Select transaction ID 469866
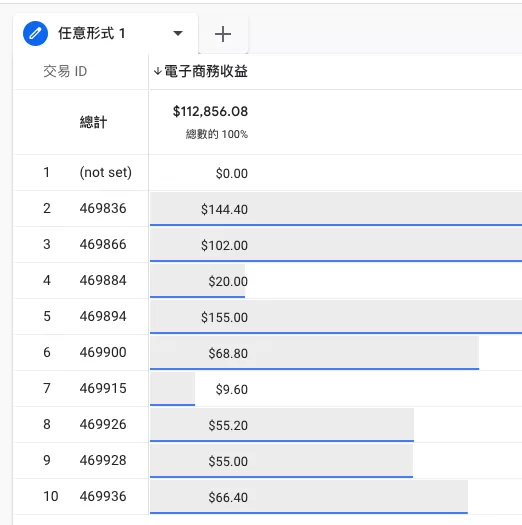The height and width of the screenshot is (525, 522). point(103,244)
